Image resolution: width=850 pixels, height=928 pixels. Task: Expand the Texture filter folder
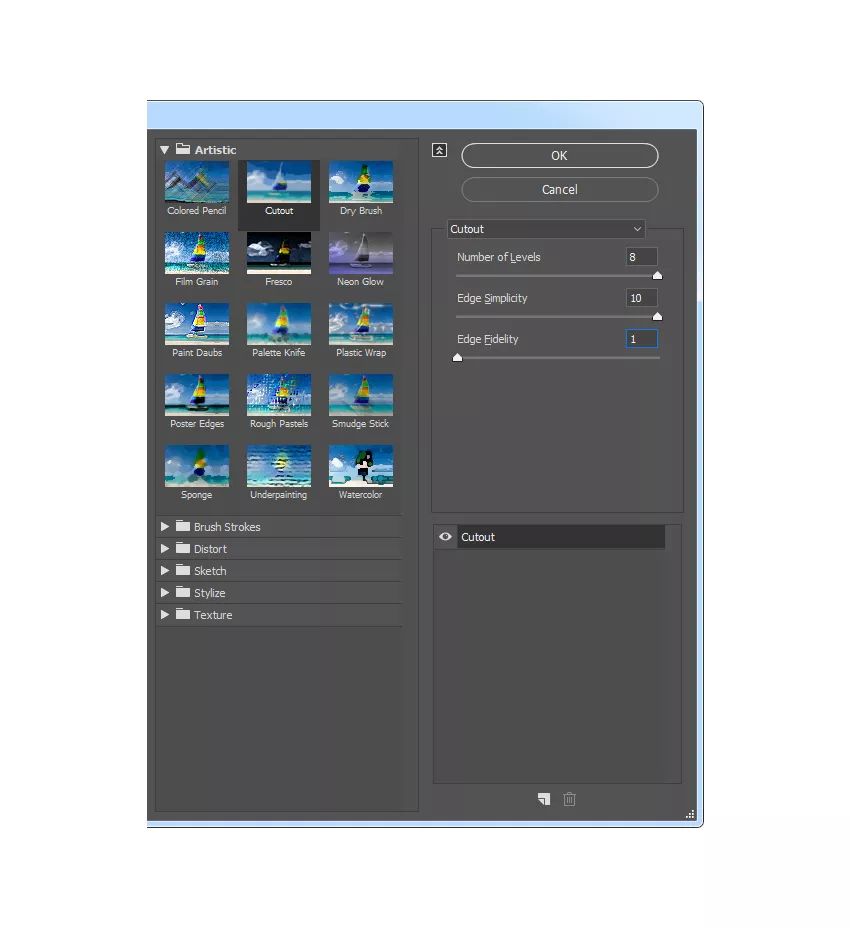click(165, 614)
